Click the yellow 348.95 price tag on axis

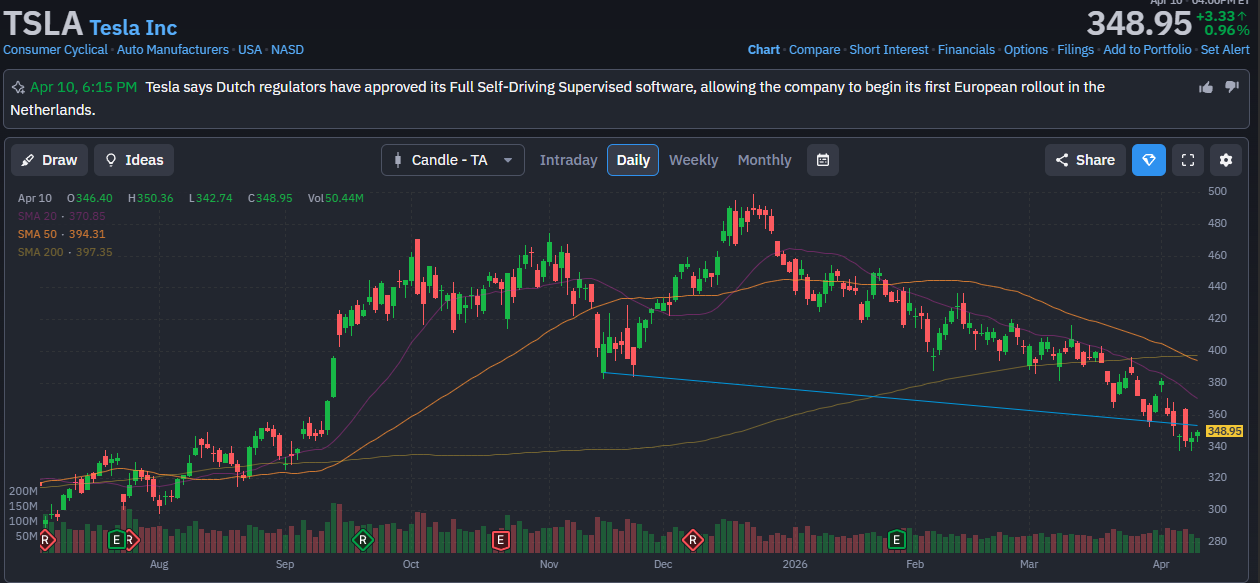(x=1224, y=431)
